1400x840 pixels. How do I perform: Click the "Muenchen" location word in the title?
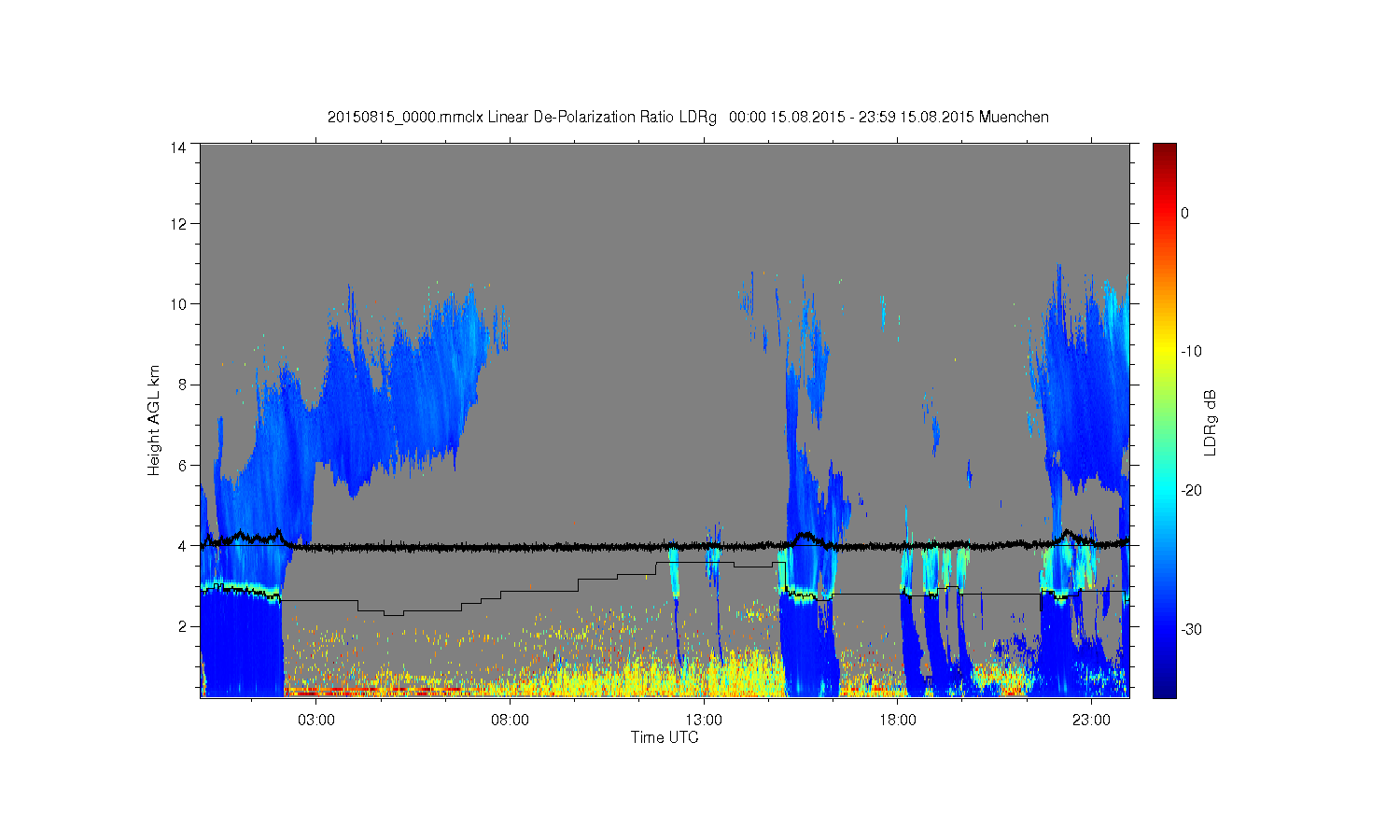[1015, 118]
